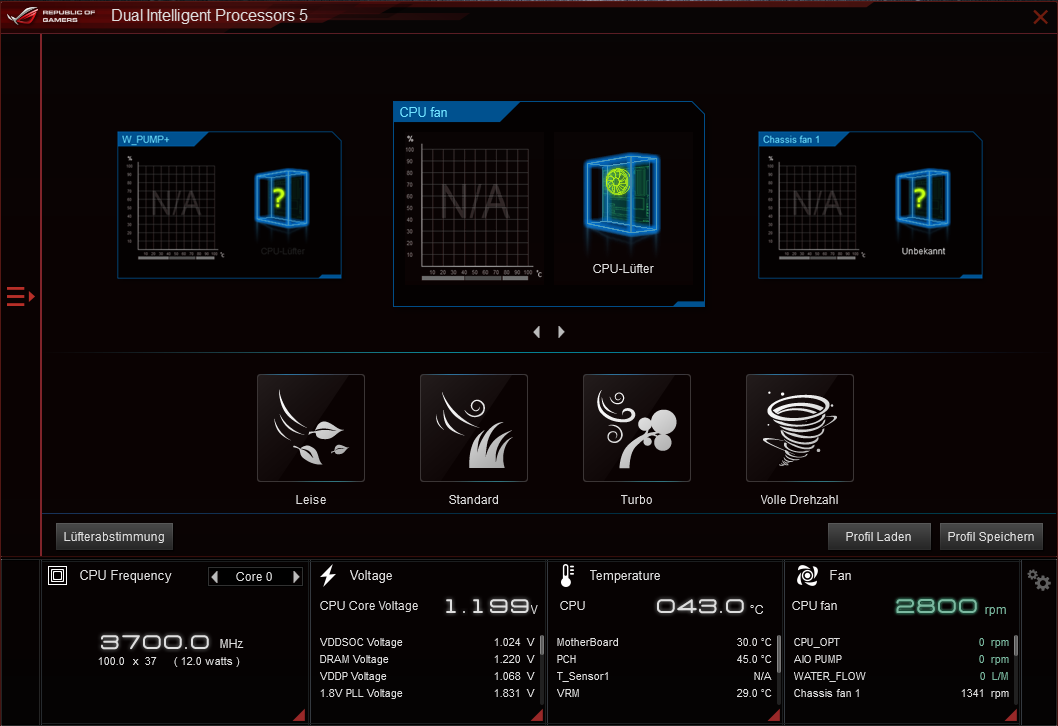Click the Lüfterabstimmung button
The width and height of the screenshot is (1058, 726).
pos(114,536)
